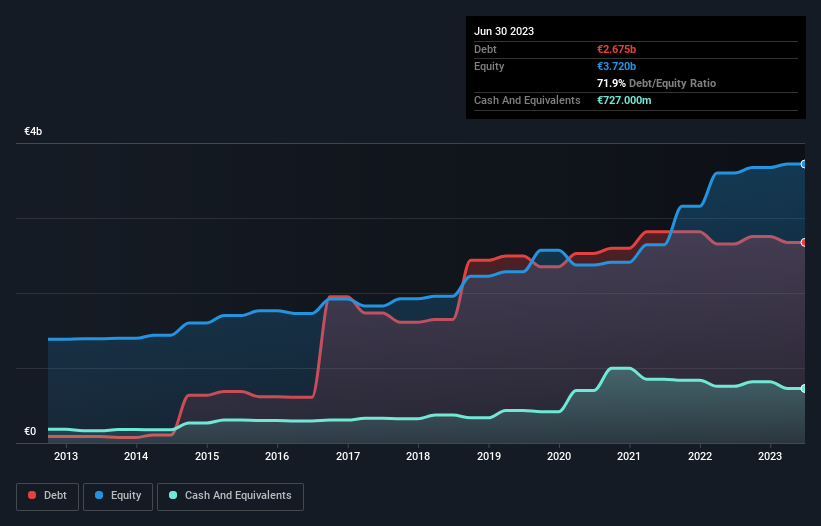This screenshot has height=526, width=821.
Task: Select the Cash And Equivalents endpoint marker
Action: [x=804, y=388]
